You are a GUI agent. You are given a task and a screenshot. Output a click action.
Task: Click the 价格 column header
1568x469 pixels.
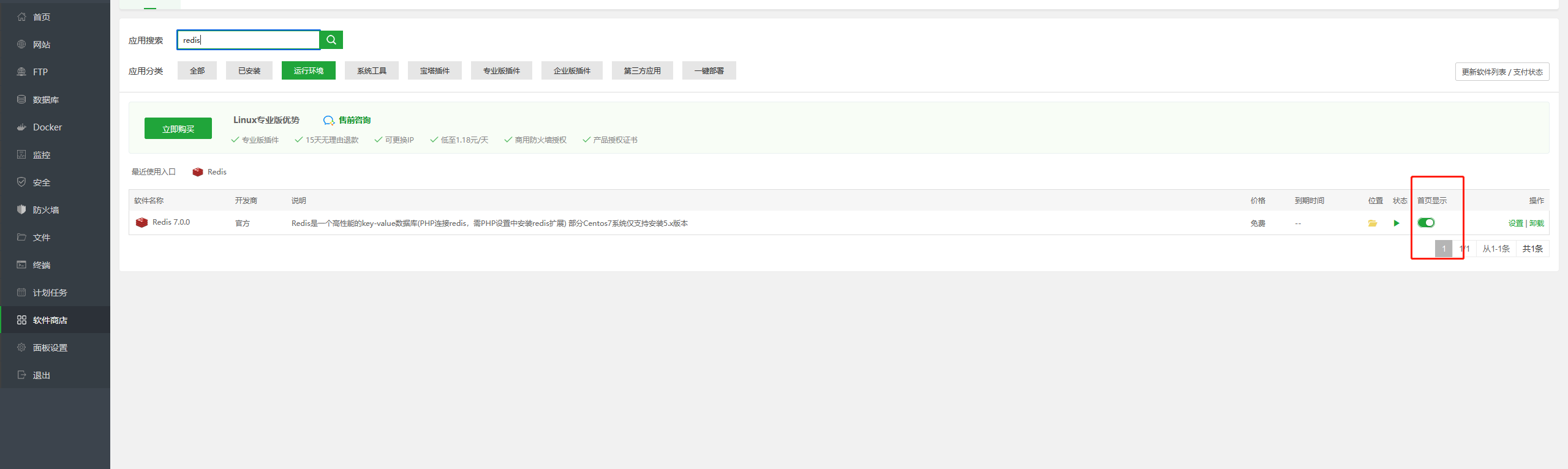pyautogui.click(x=1258, y=201)
